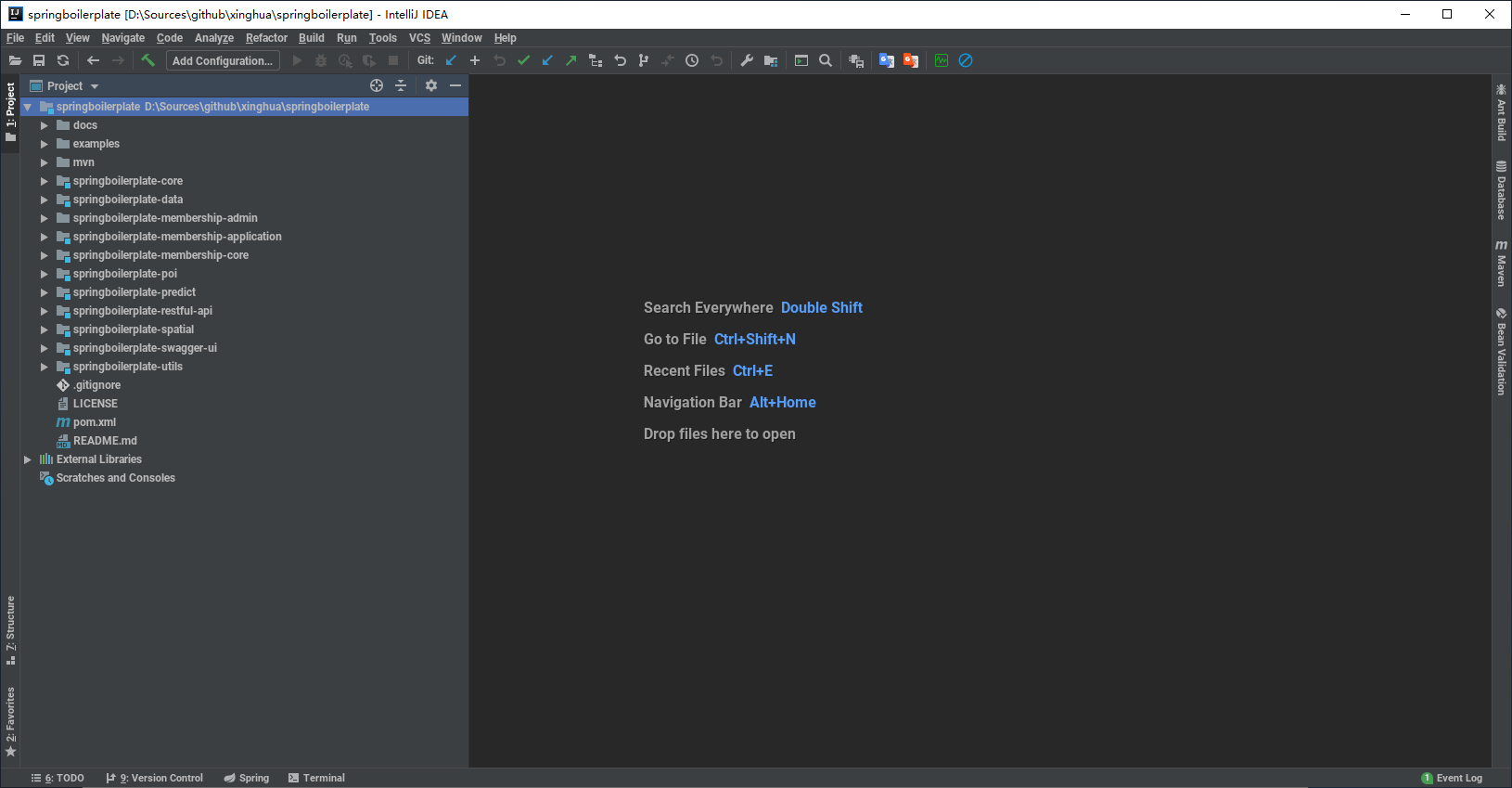Click the blue circle slash icon
The image size is (1512, 788).
tap(966, 60)
